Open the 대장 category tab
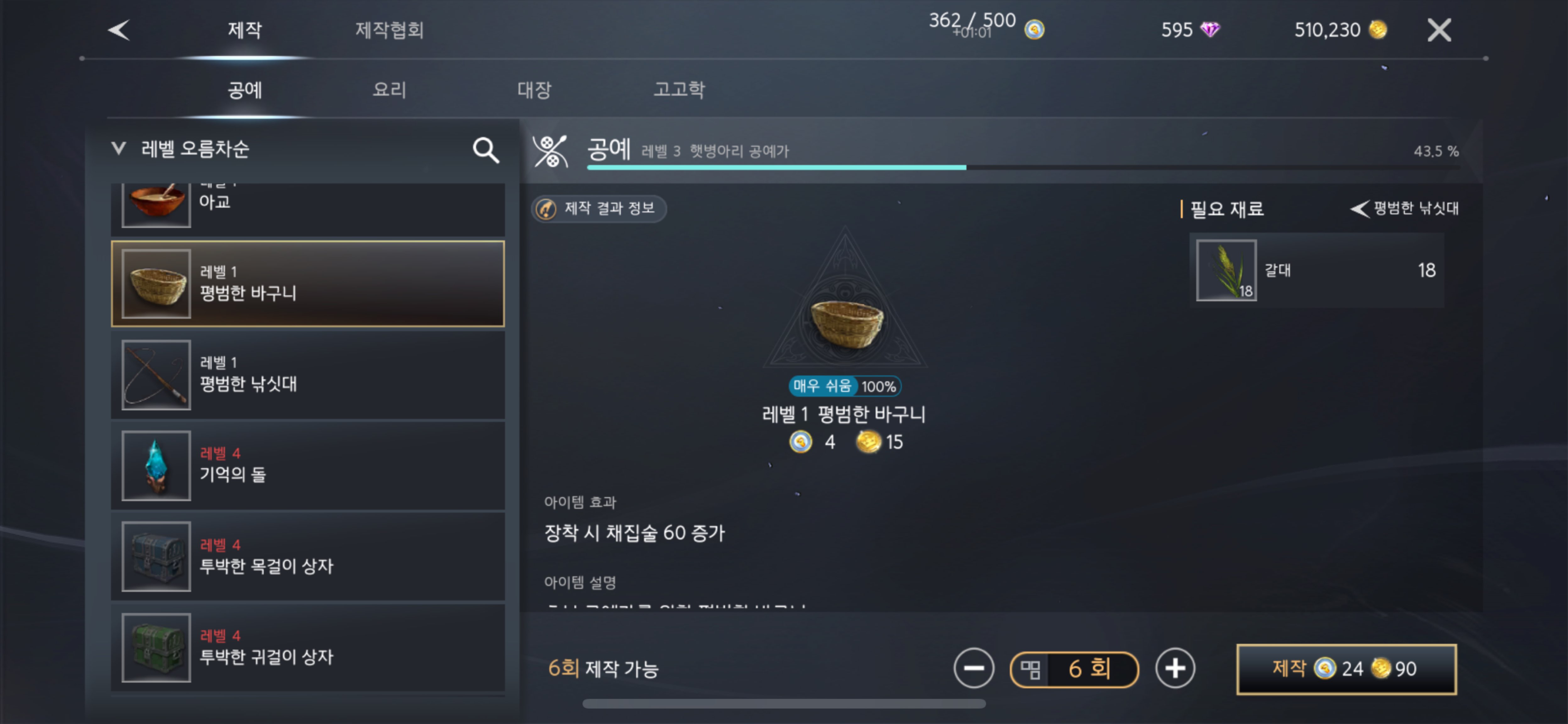 [x=534, y=90]
